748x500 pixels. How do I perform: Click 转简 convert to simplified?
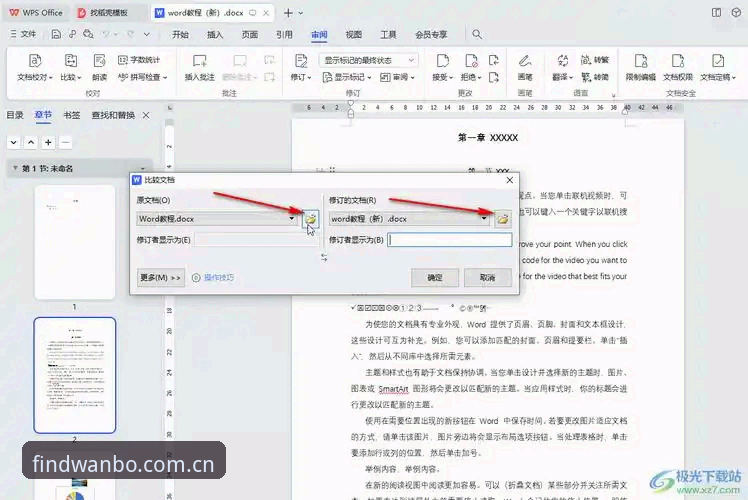click(595, 77)
